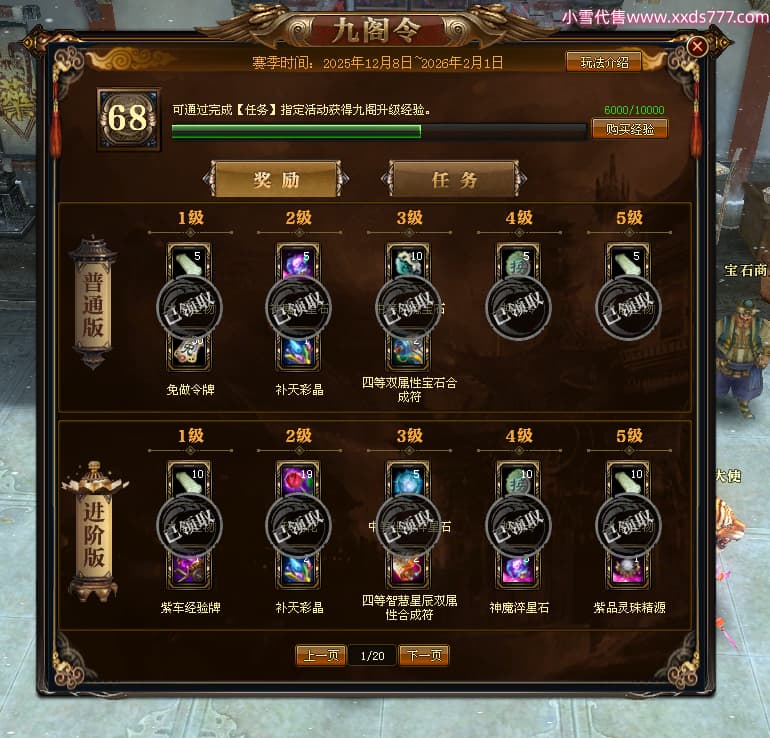Select the 补天彩晶 icon in 进阶版 level 2

coord(298,570)
